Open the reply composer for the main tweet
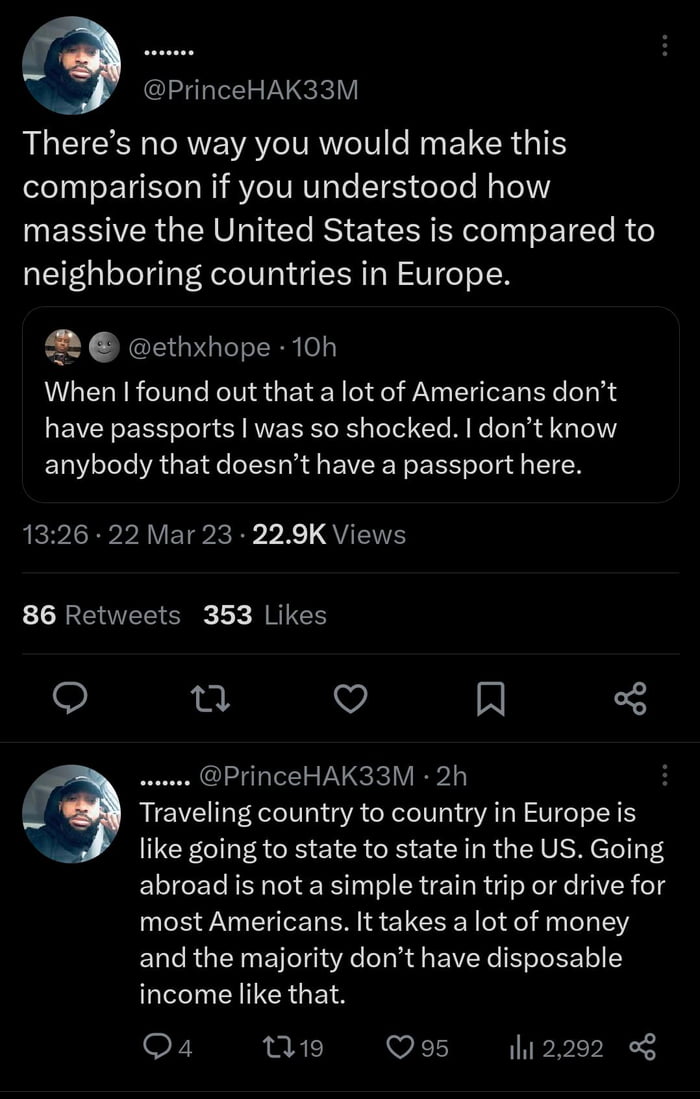700x1099 pixels. pyautogui.click(x=69, y=699)
